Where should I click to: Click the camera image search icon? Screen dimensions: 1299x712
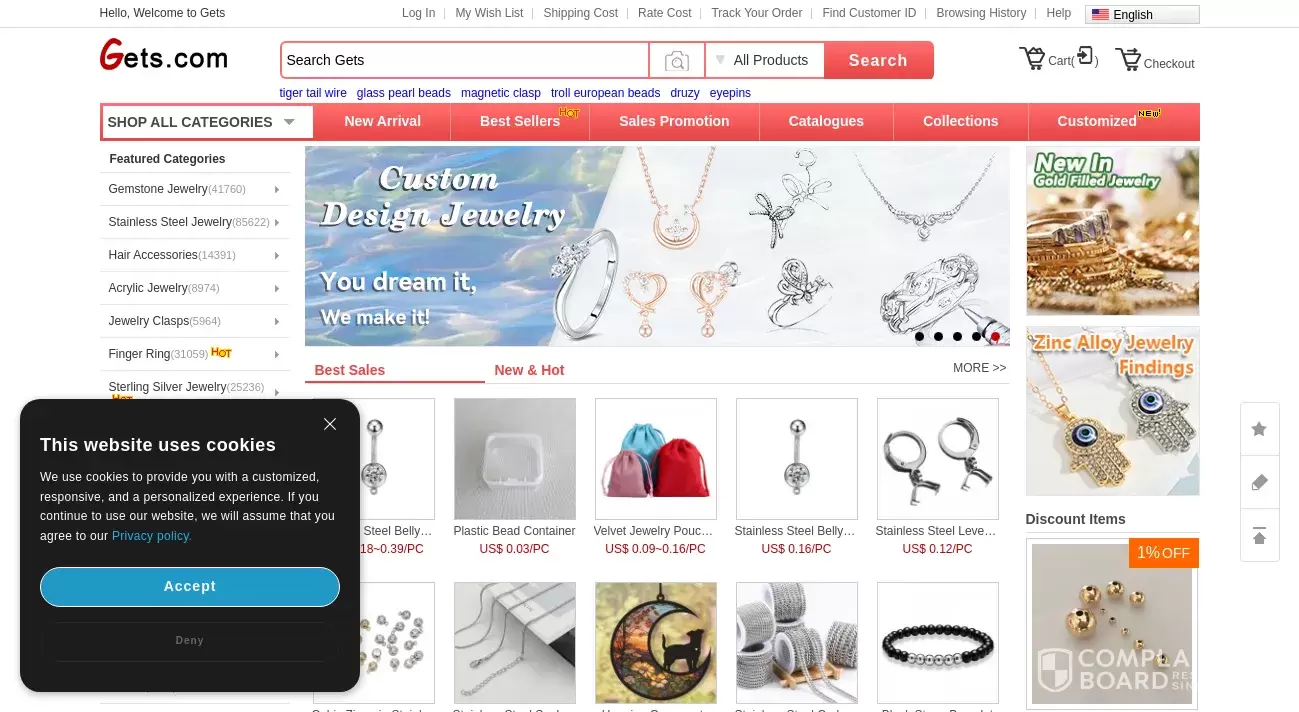point(677,61)
